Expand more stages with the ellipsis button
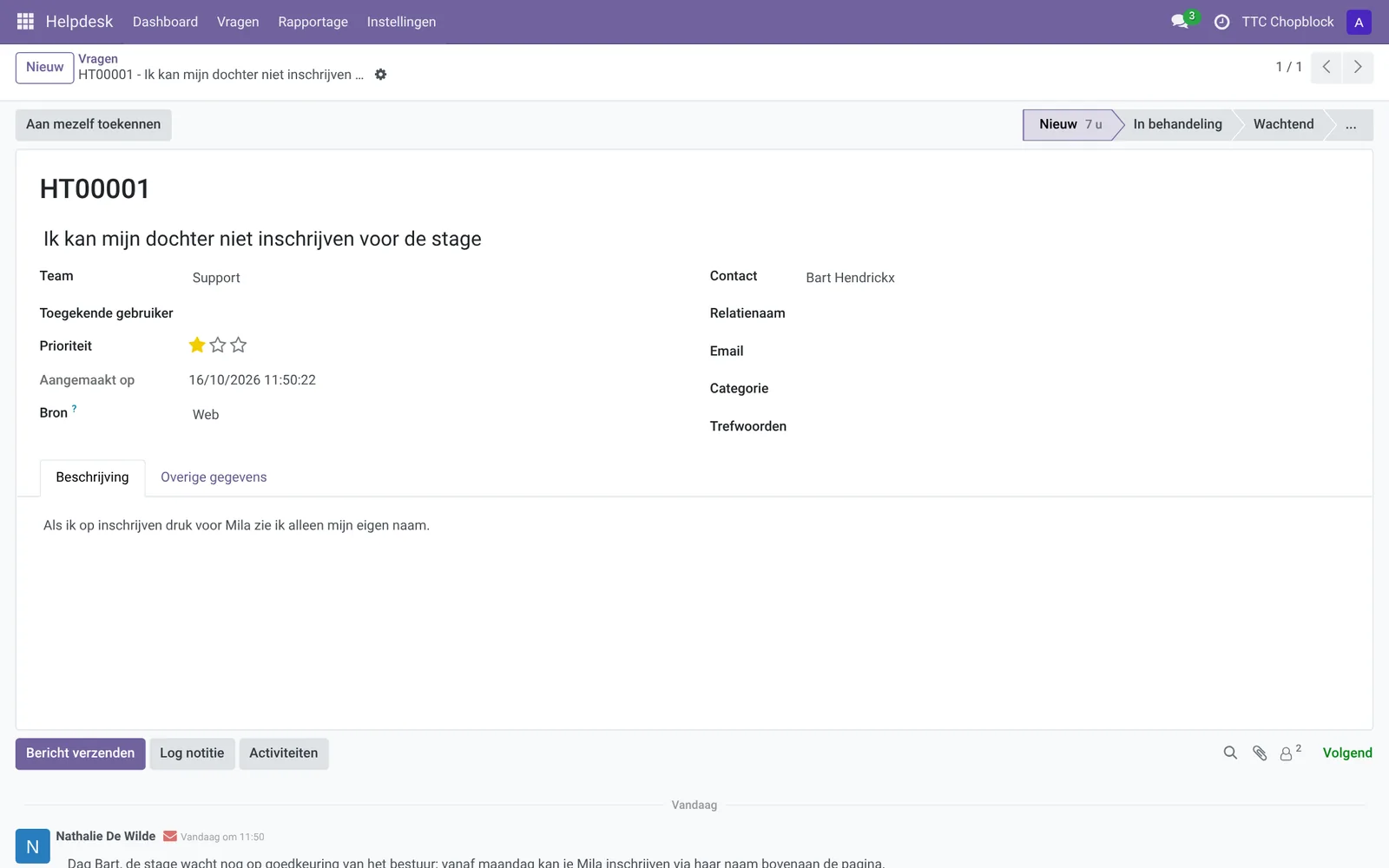 point(1351,124)
